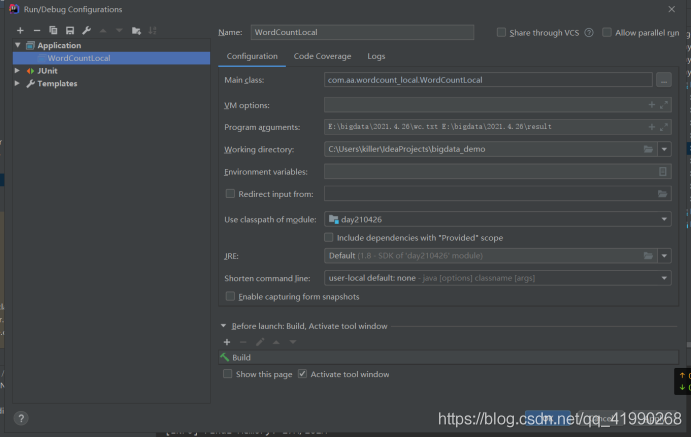Create new folder for configurations
This screenshot has width=692, height=438.
136,30
